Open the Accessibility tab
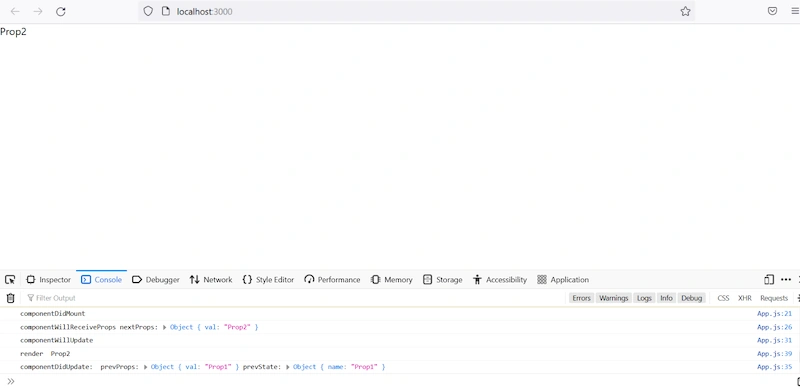The width and height of the screenshot is (800, 389). tap(499, 280)
